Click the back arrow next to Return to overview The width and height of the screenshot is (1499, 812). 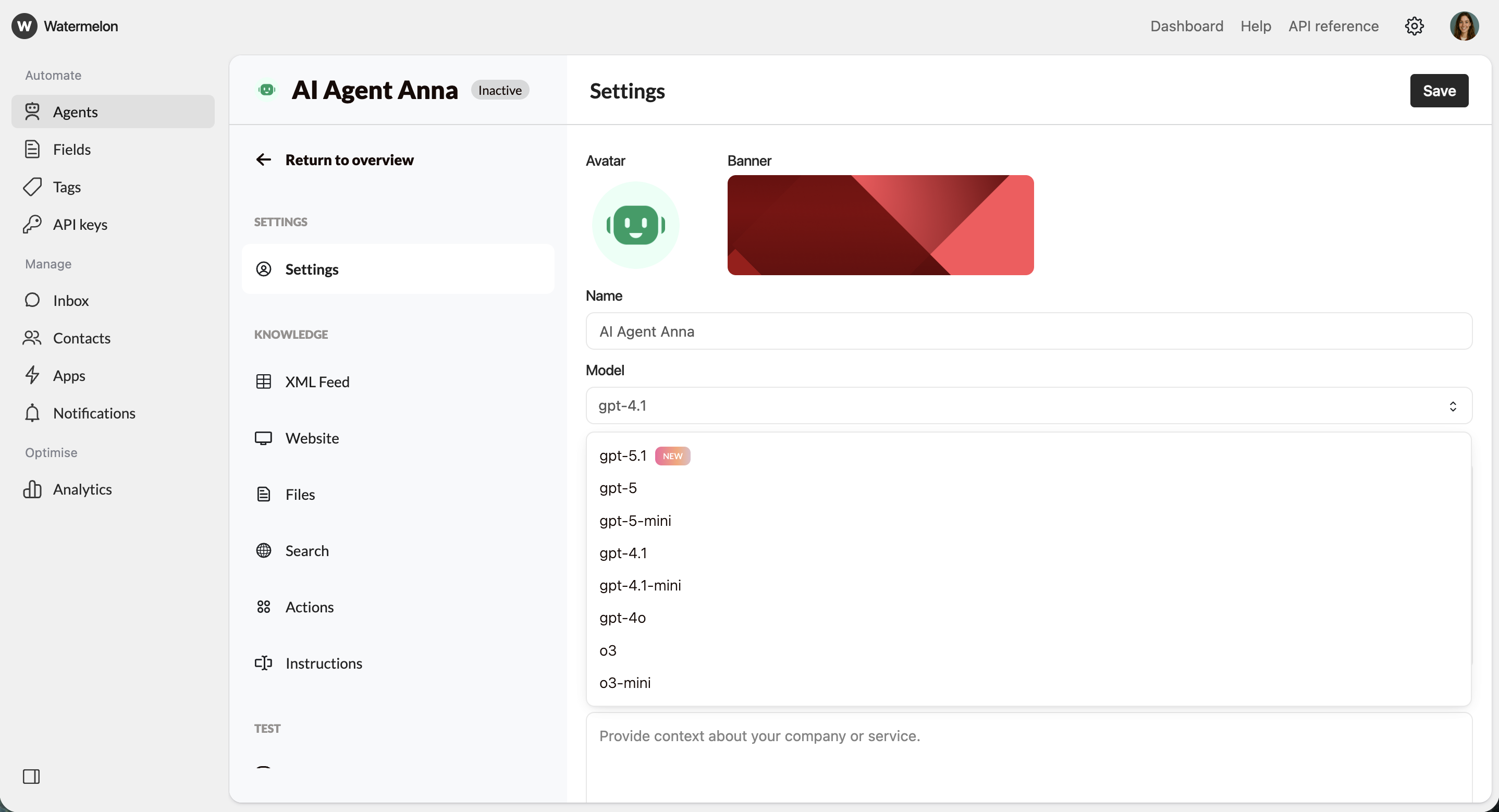(264, 159)
